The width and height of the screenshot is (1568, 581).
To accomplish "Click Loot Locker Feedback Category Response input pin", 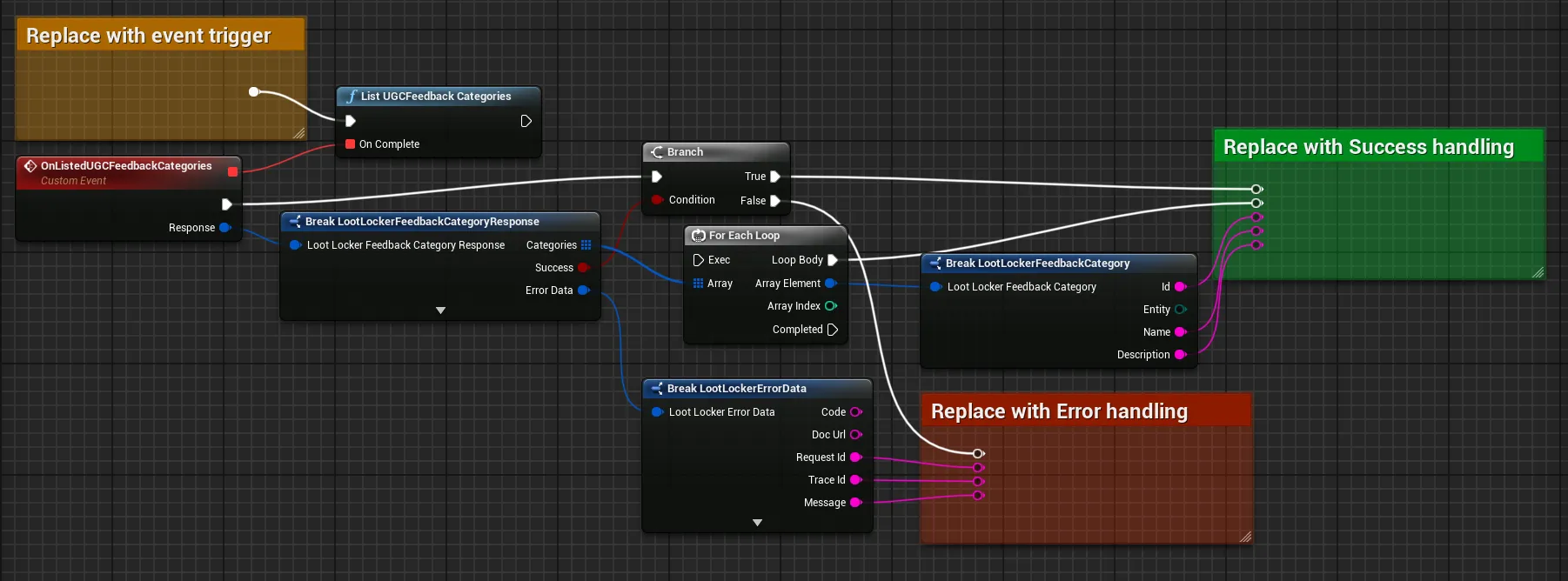I will pos(295,245).
